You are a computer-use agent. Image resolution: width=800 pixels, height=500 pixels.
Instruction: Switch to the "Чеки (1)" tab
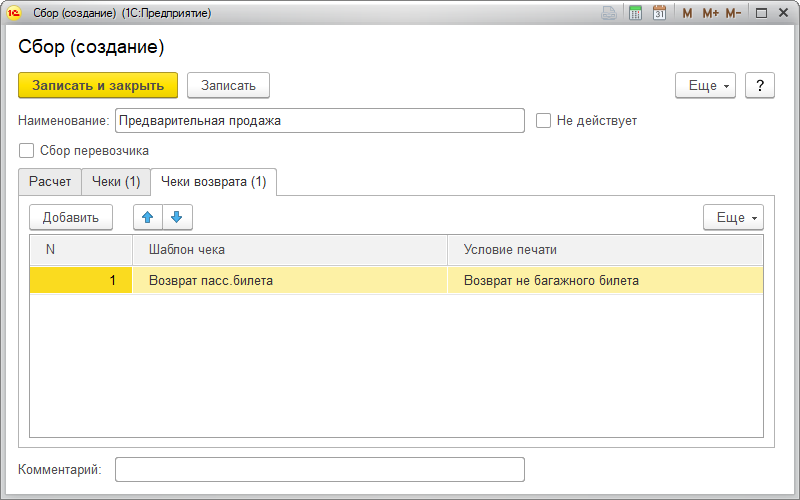116,182
